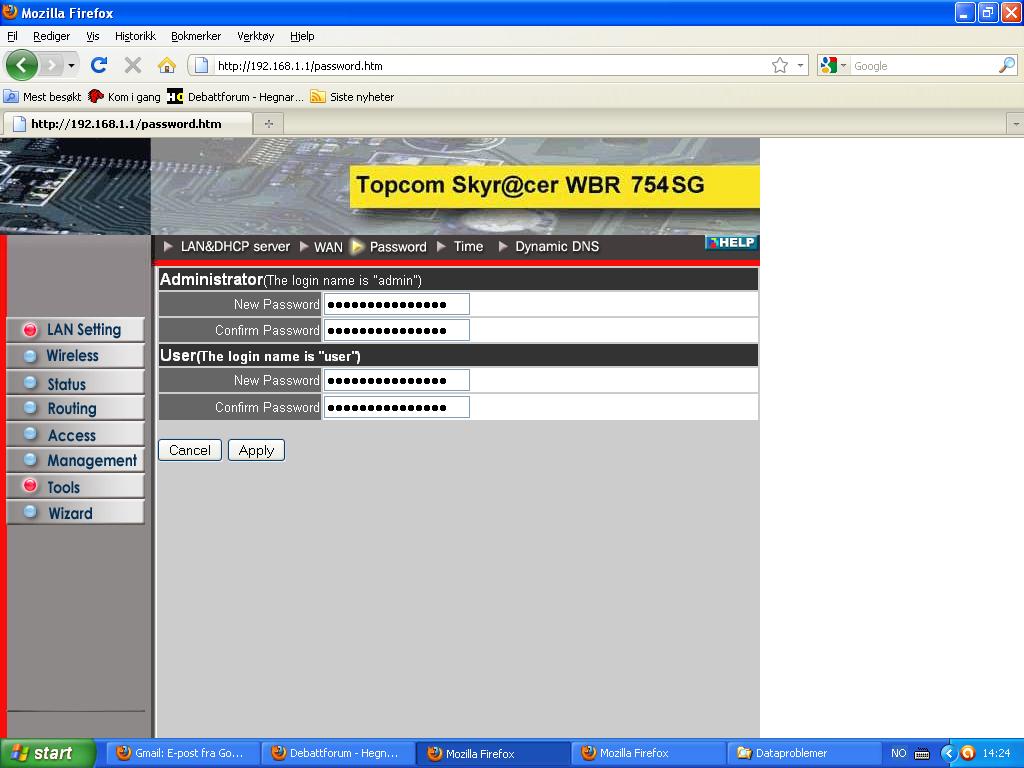Go to the home page icon

pos(167,65)
